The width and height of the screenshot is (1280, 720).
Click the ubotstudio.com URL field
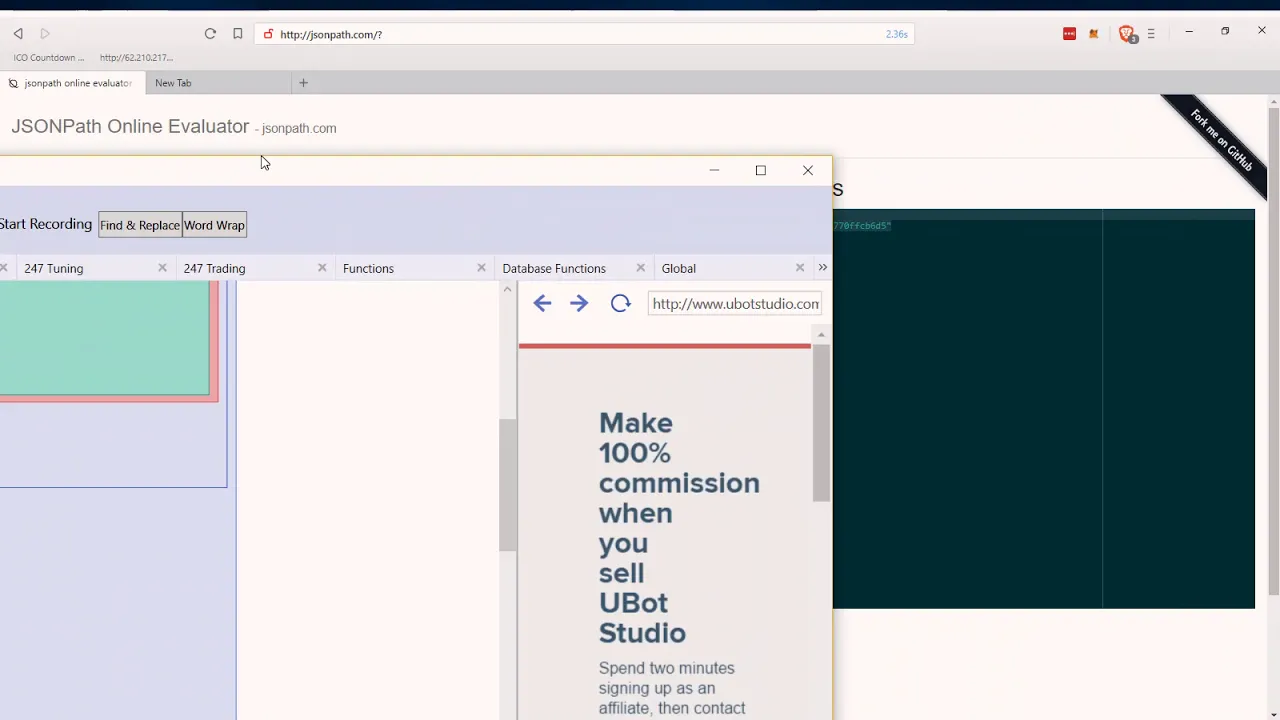[735, 304]
